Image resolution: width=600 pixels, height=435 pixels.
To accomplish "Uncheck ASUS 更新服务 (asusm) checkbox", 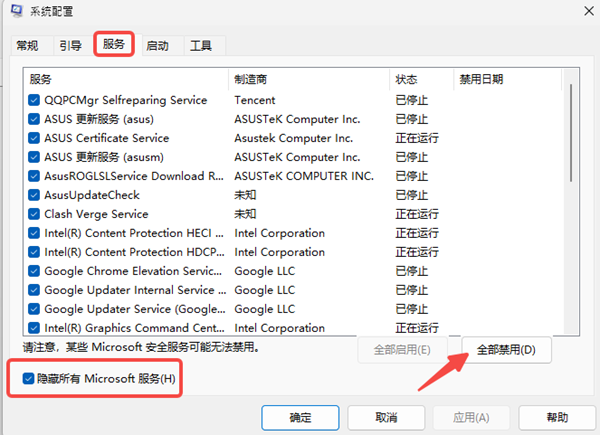I will pos(34,157).
